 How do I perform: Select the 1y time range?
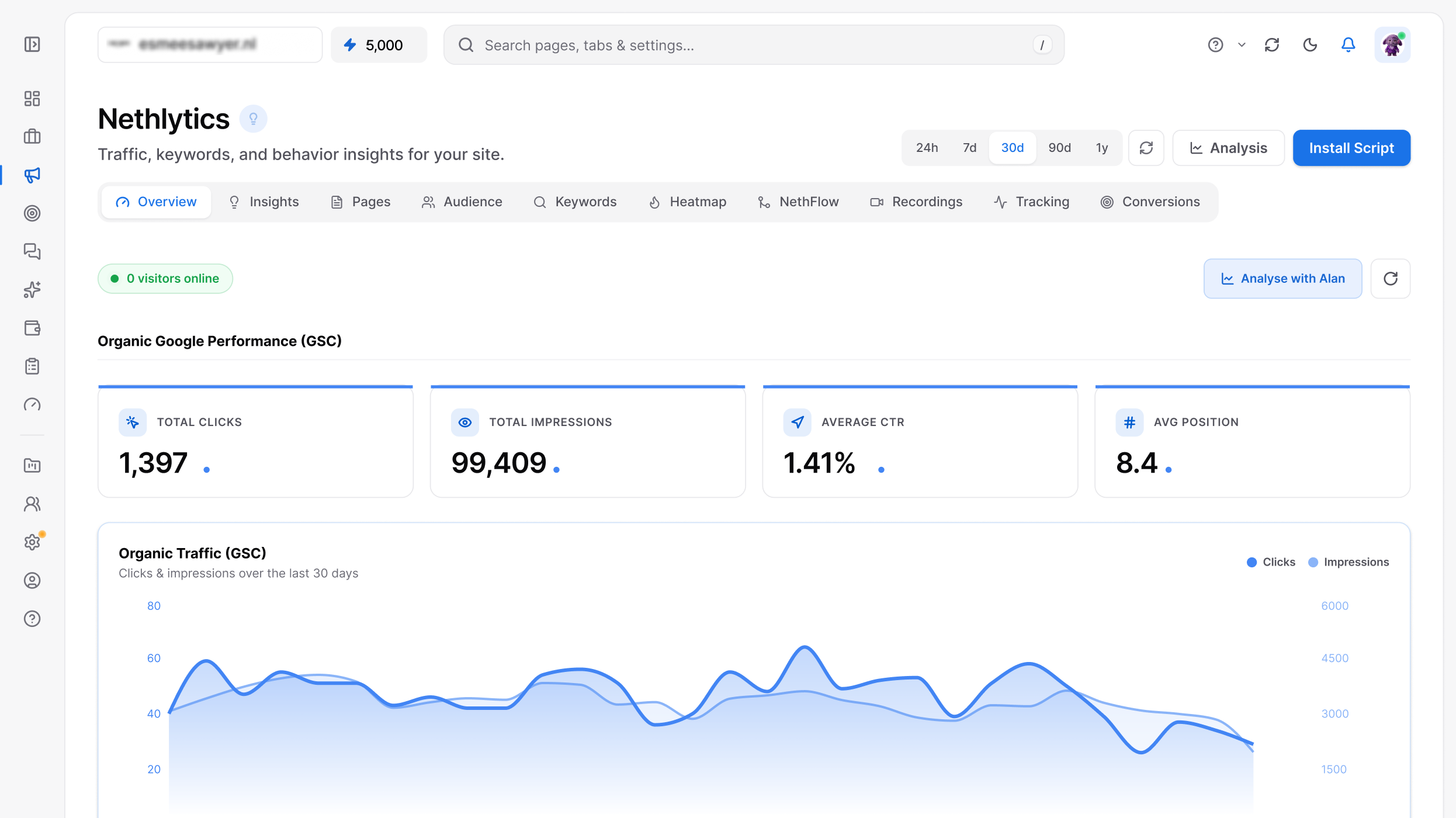click(x=1101, y=148)
